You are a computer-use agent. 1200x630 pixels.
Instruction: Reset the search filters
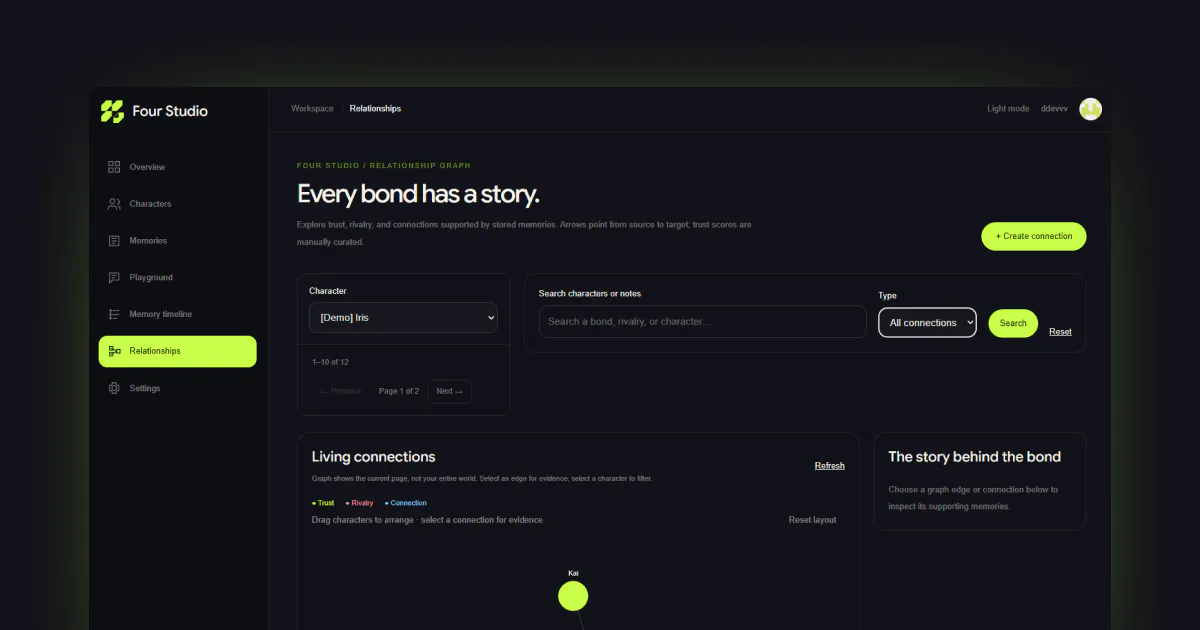coord(1060,332)
